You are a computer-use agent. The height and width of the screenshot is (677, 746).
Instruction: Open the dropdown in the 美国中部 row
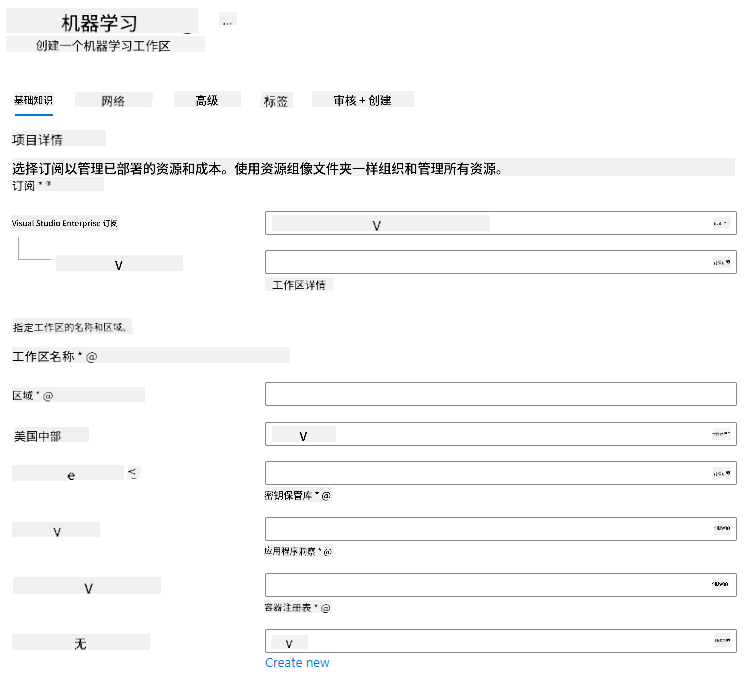tap(501, 434)
